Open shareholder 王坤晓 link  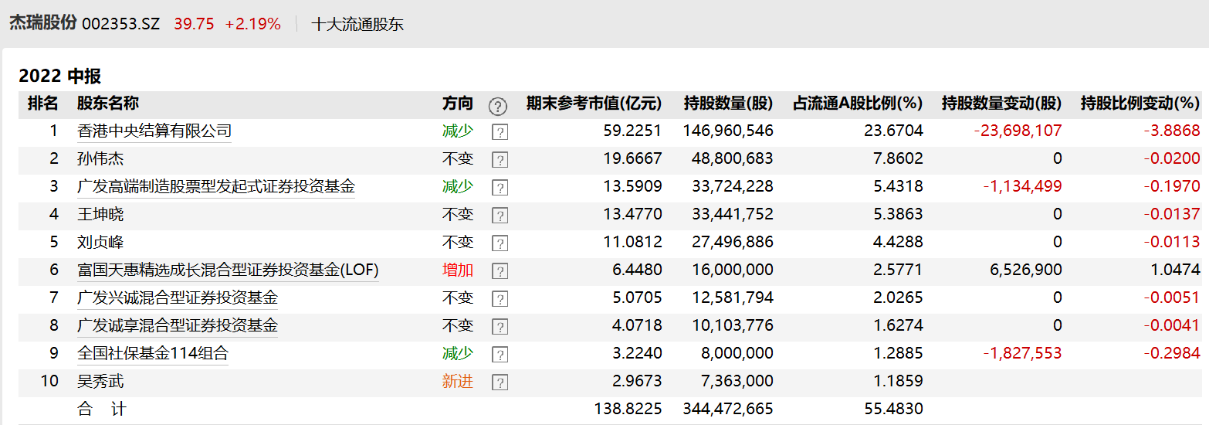(x=100, y=215)
